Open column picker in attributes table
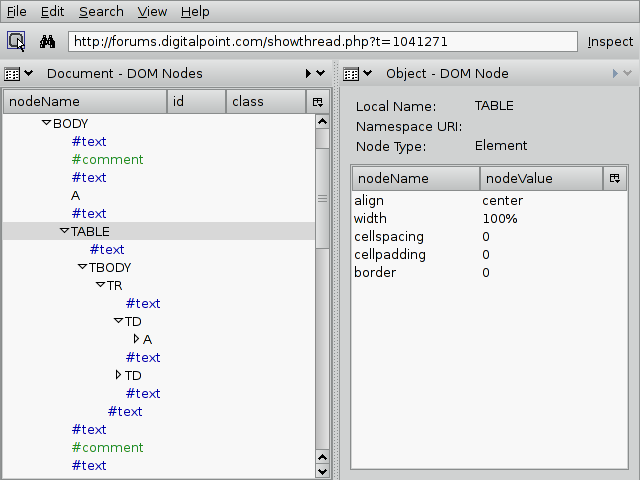The image size is (640, 480). pyautogui.click(x=615, y=178)
